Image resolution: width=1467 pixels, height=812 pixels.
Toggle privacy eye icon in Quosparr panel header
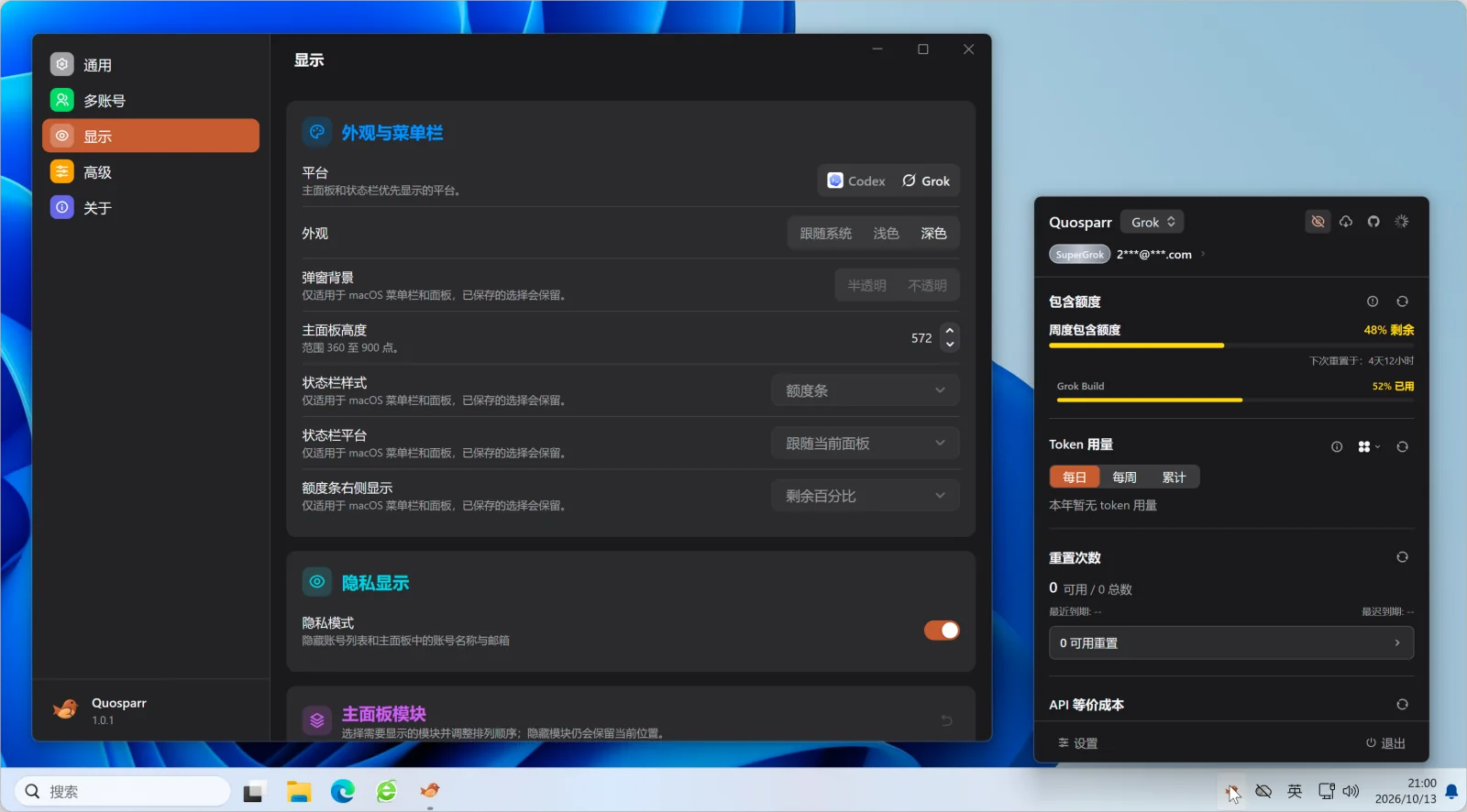click(1318, 222)
